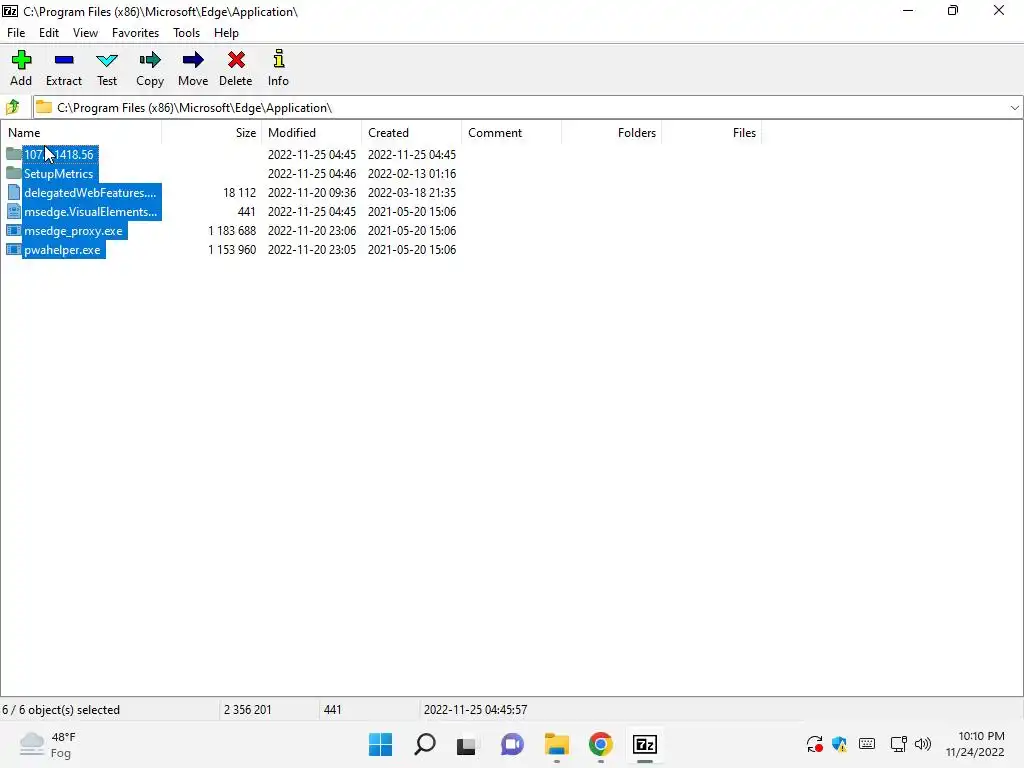Select the SetupMetrics folder name
The height and width of the screenshot is (768, 1024).
coord(59,174)
